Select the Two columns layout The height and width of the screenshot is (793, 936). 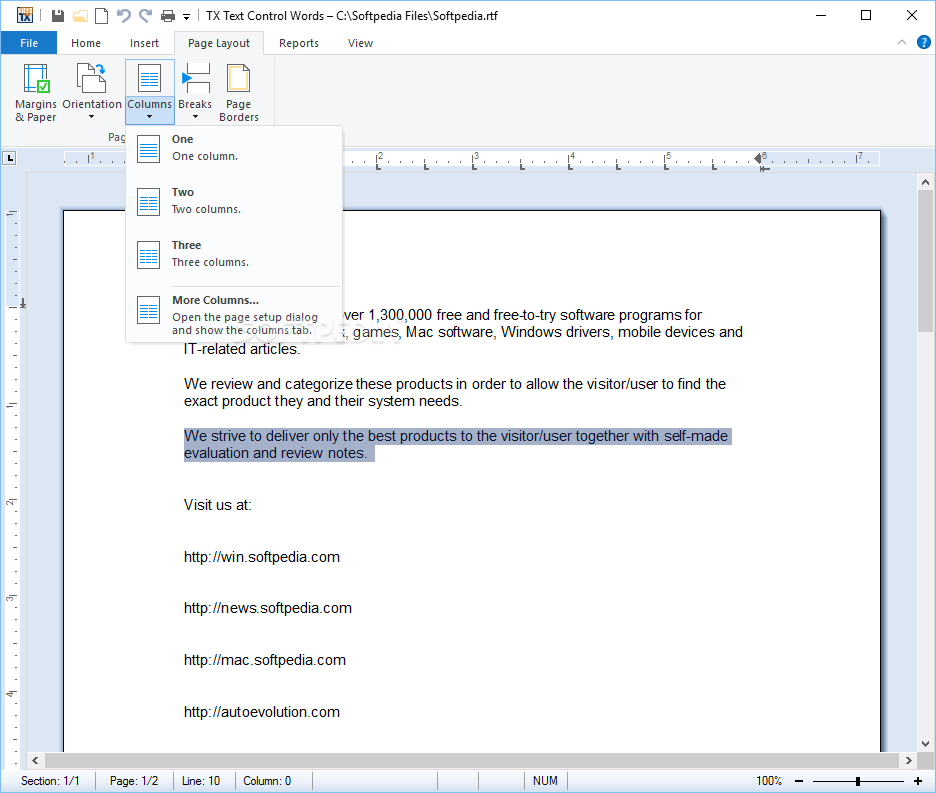(x=234, y=201)
